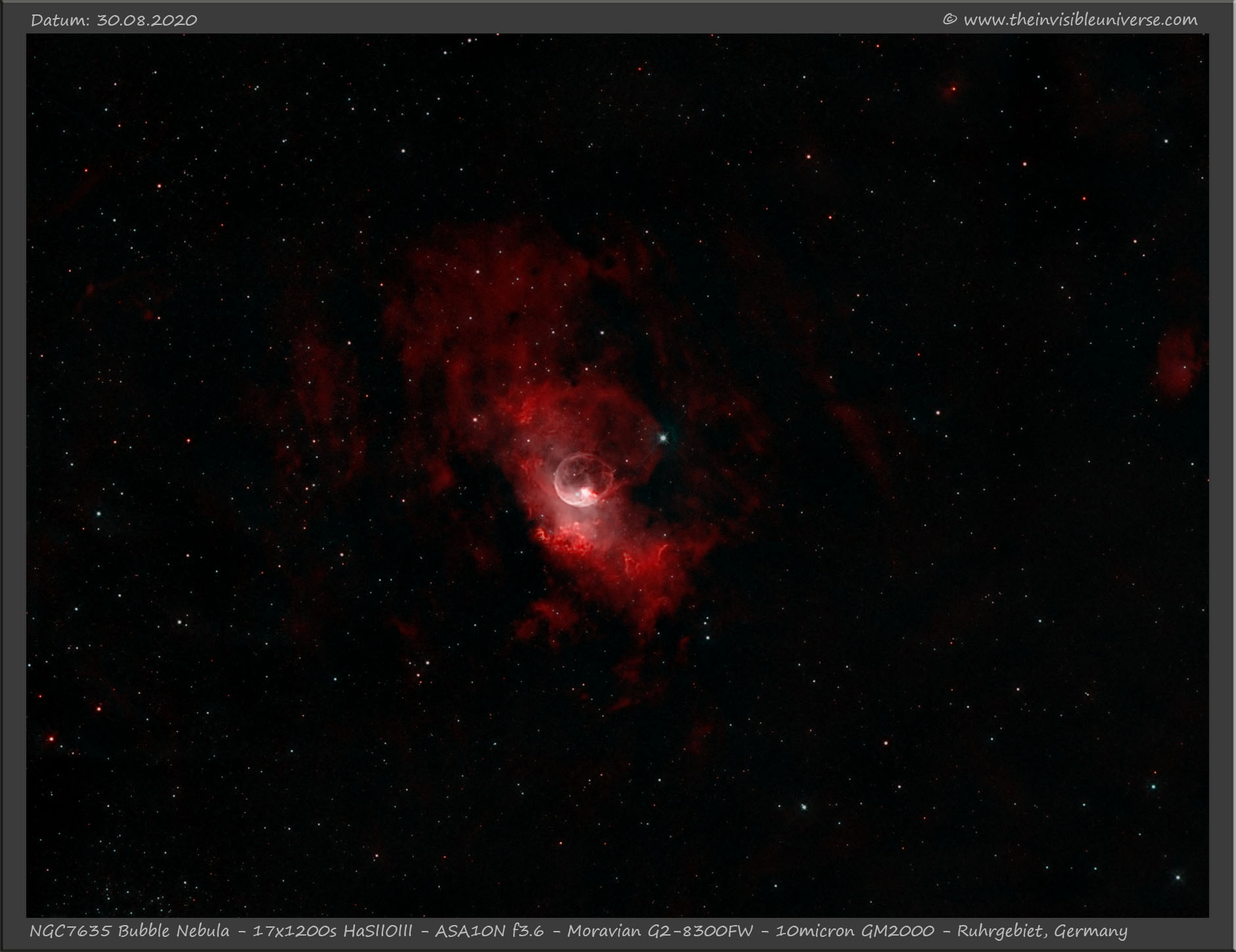Click the fuzzy red star in the upper right

(x=952, y=89)
